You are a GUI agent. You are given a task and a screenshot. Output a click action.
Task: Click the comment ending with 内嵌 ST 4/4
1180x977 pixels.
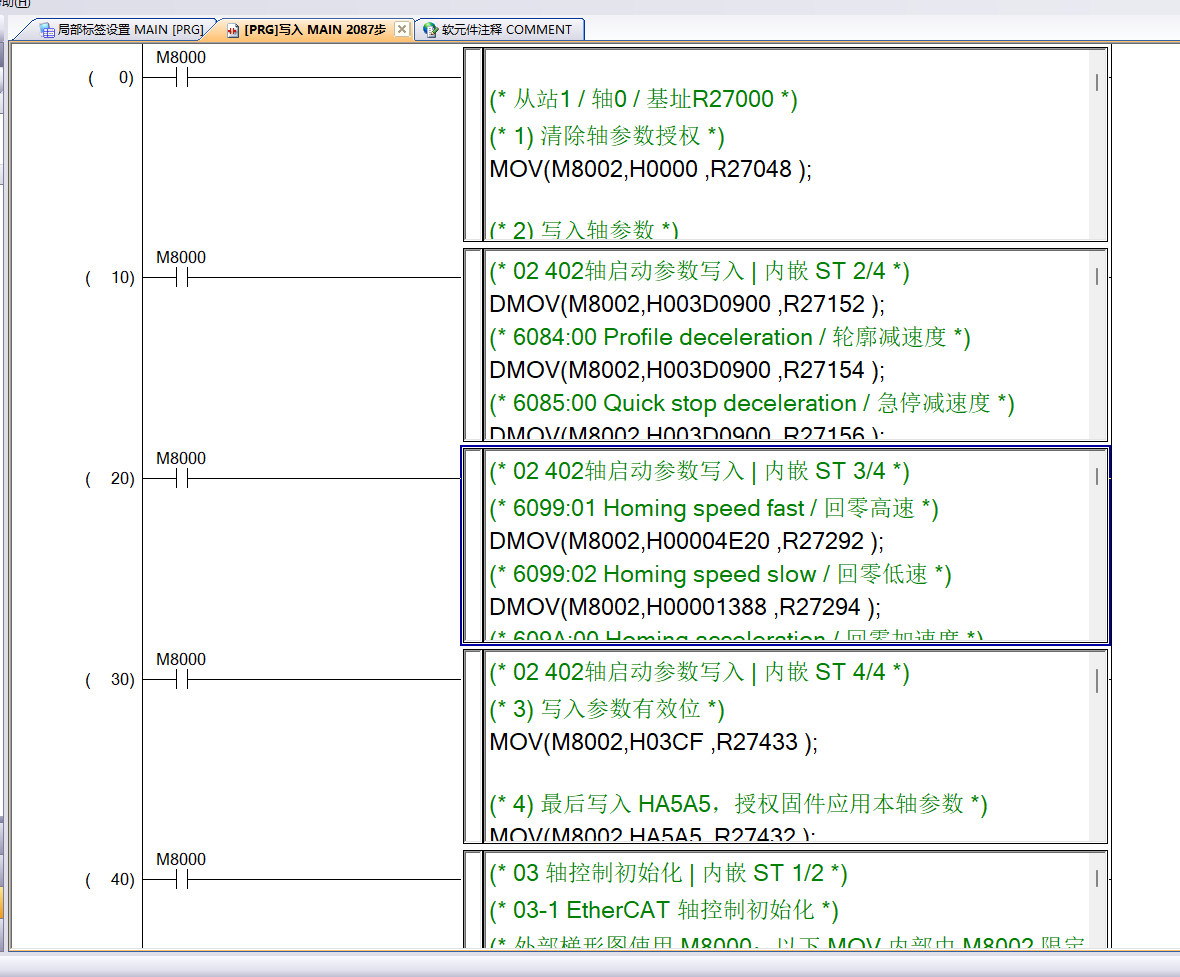pos(699,672)
